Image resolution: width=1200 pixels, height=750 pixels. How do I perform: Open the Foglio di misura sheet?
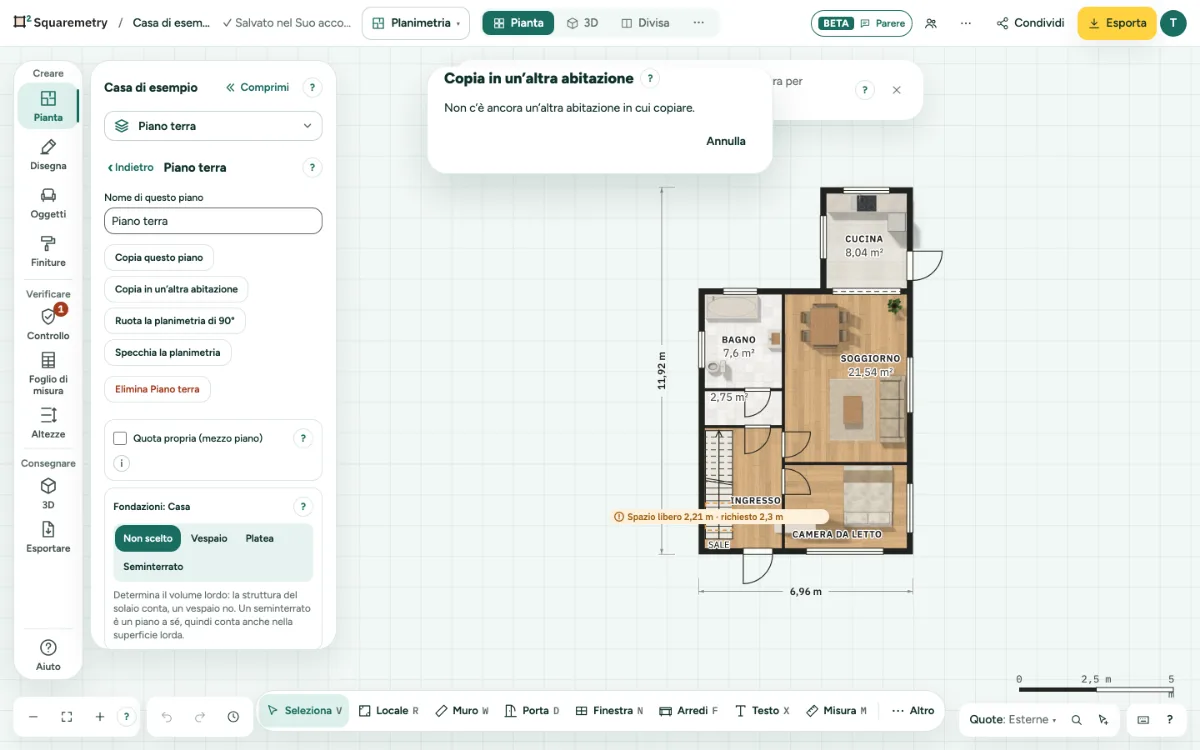(48, 373)
